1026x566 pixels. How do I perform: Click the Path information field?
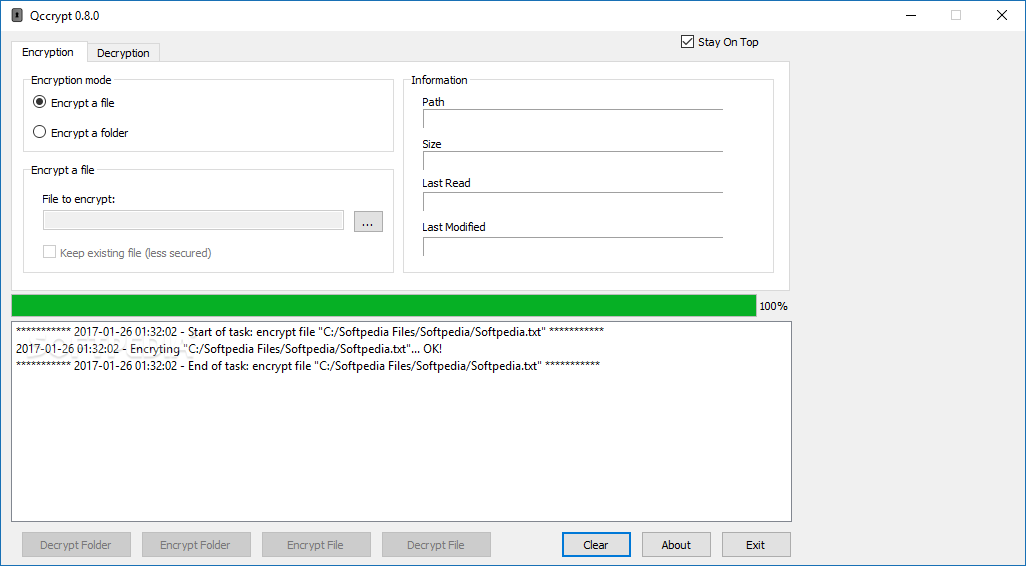pos(573,118)
